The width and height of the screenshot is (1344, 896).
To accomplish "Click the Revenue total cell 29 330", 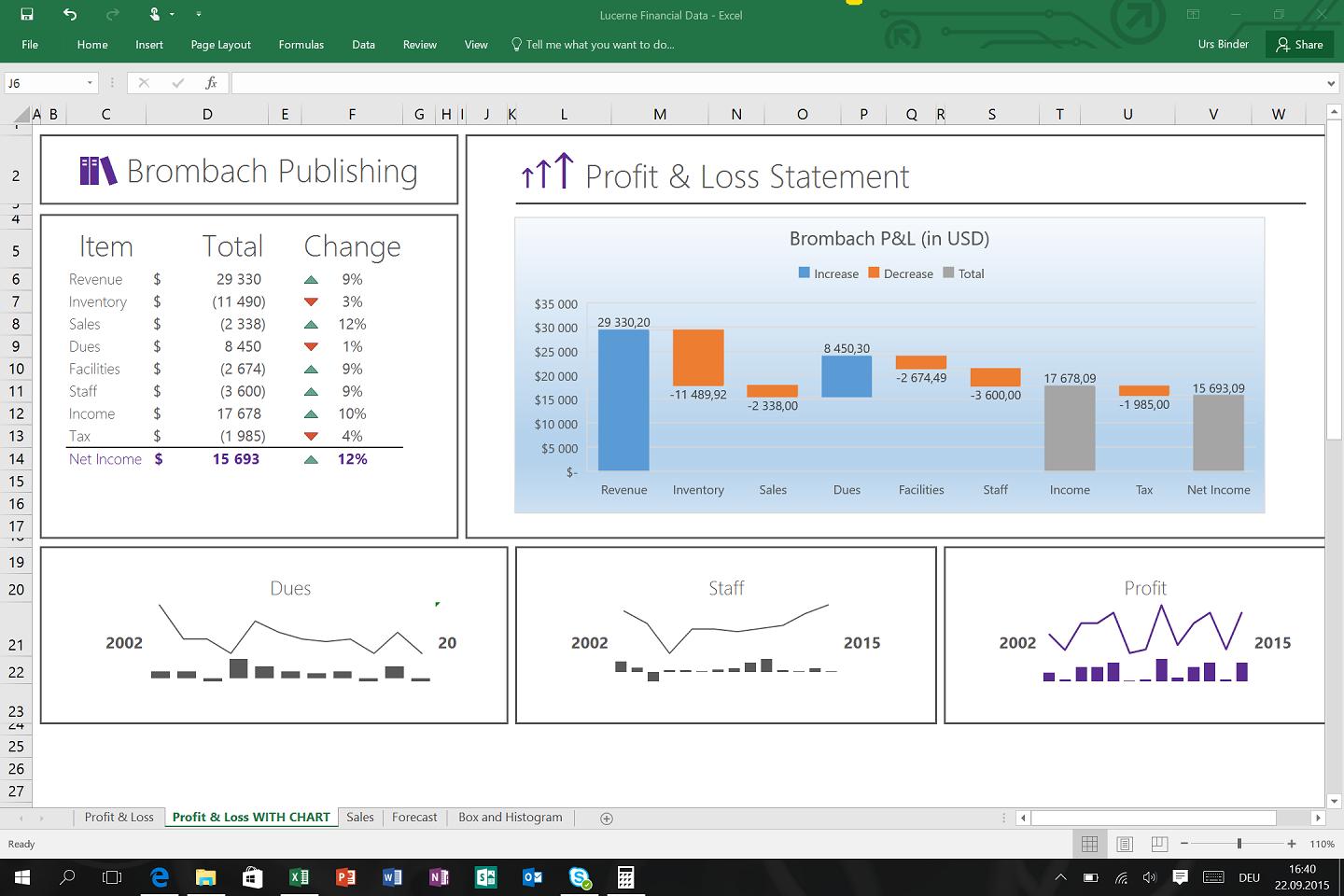I will pyautogui.click(x=239, y=279).
